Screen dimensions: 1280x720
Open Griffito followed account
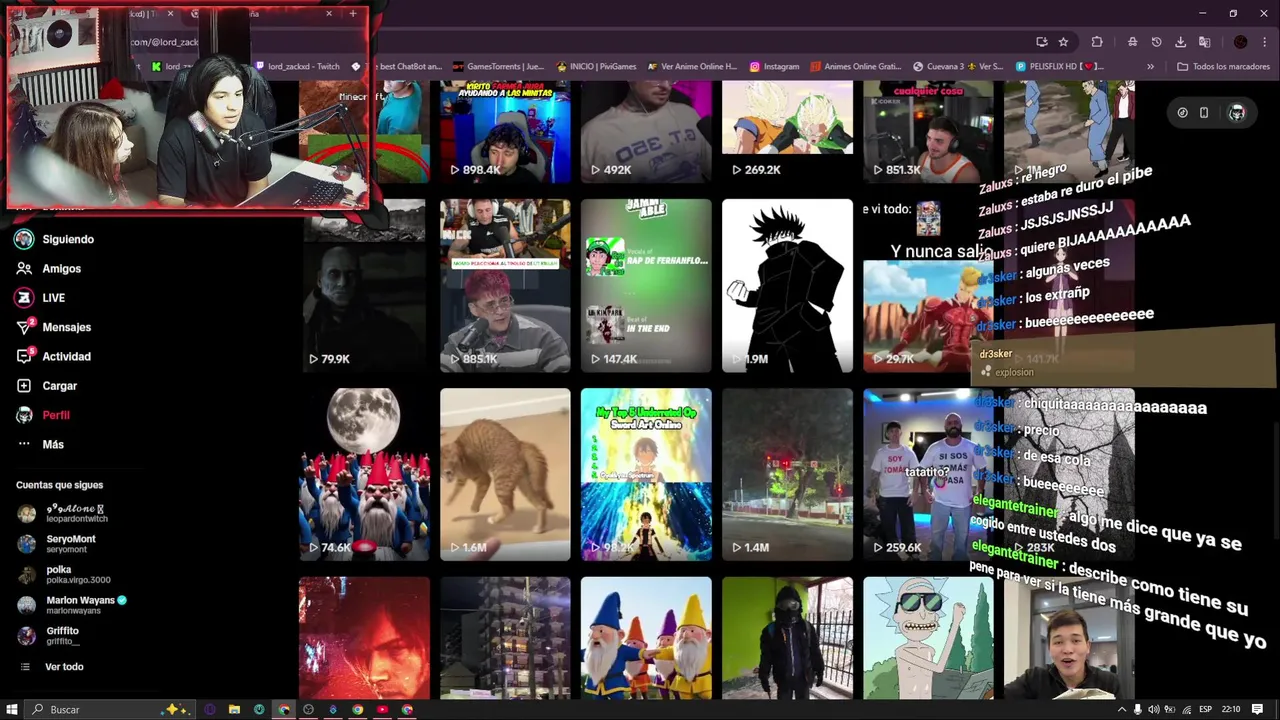pyautogui.click(x=50, y=636)
